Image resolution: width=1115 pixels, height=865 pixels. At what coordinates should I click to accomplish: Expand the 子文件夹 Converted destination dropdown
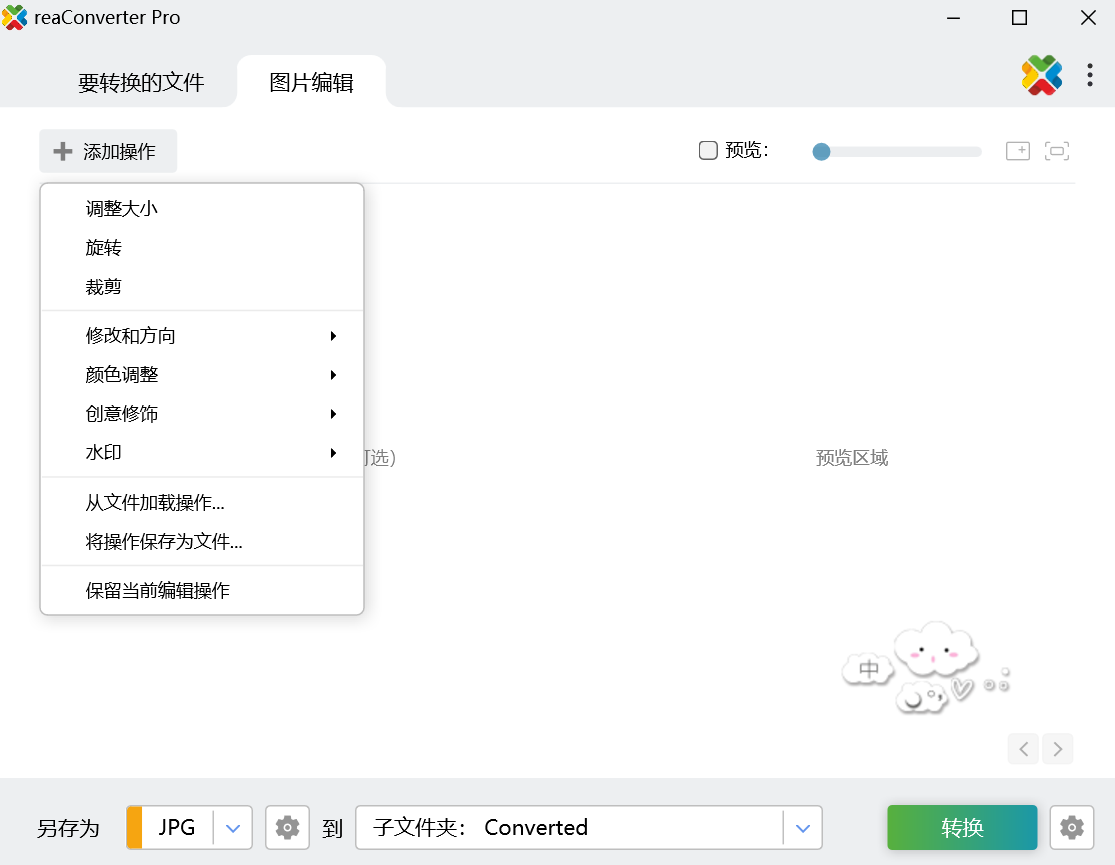click(802, 827)
